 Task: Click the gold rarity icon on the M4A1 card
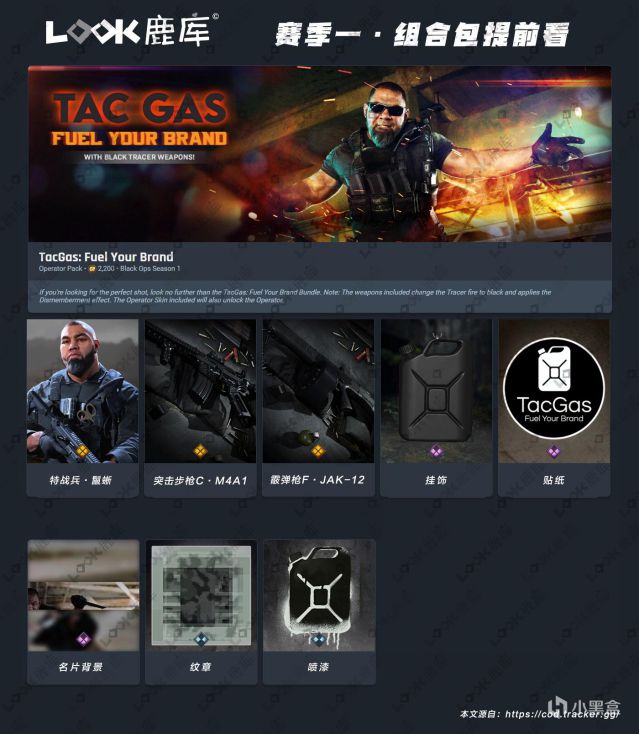point(200,451)
